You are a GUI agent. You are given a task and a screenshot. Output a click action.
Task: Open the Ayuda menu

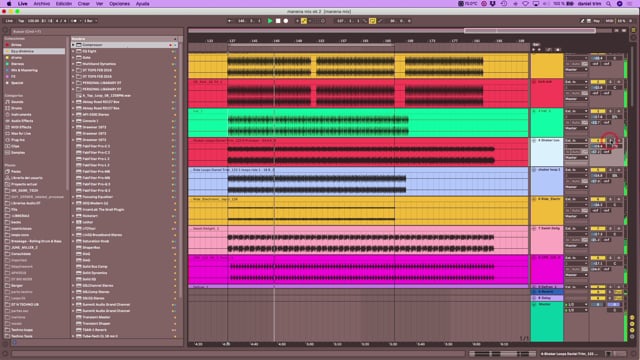pyautogui.click(x=142, y=4)
